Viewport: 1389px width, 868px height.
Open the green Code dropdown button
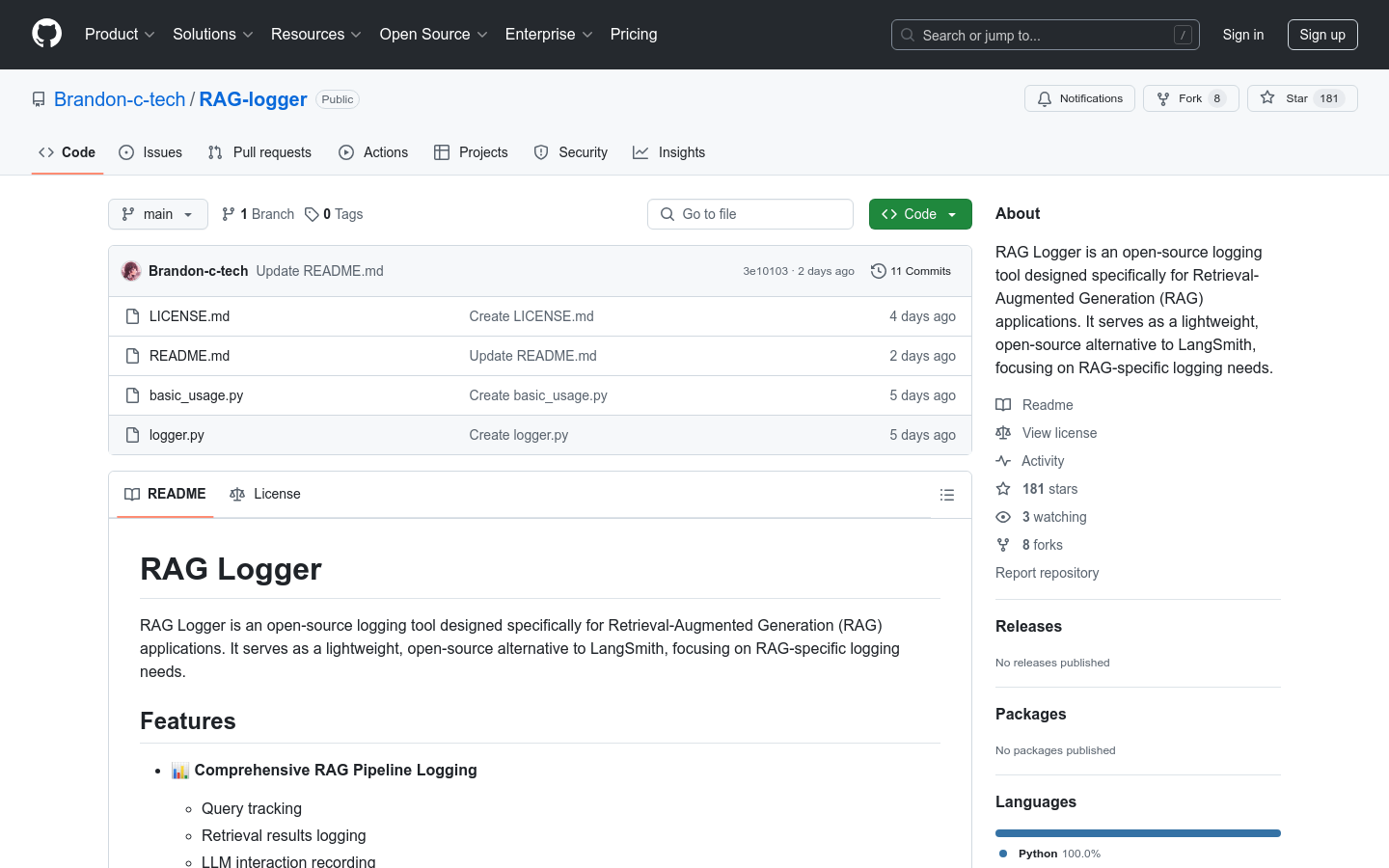tap(920, 214)
